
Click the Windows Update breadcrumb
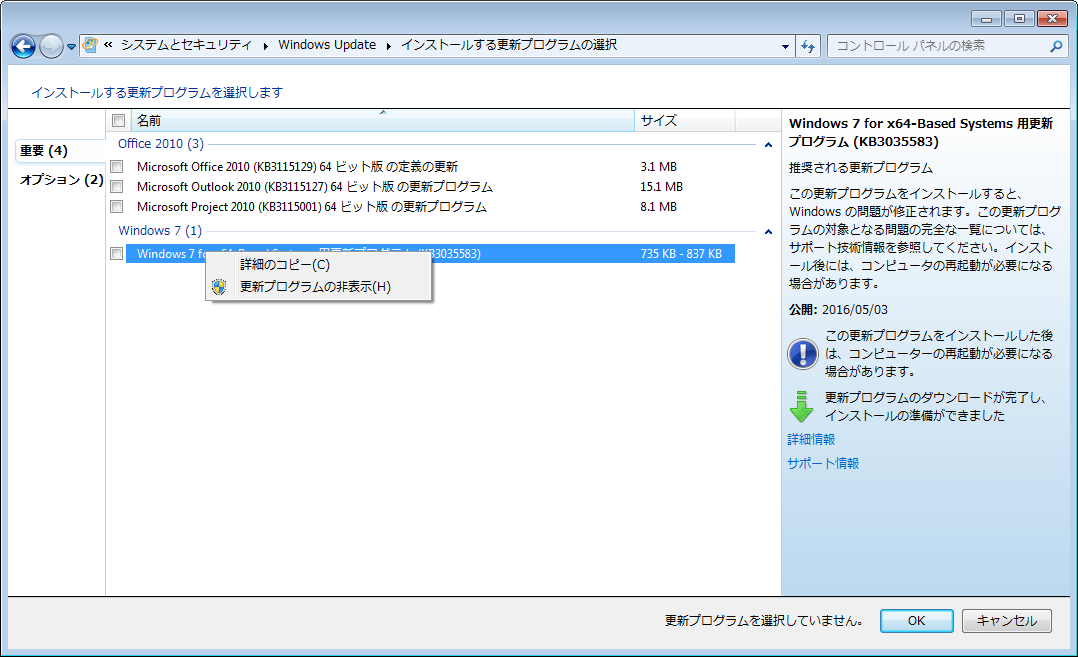coord(327,45)
